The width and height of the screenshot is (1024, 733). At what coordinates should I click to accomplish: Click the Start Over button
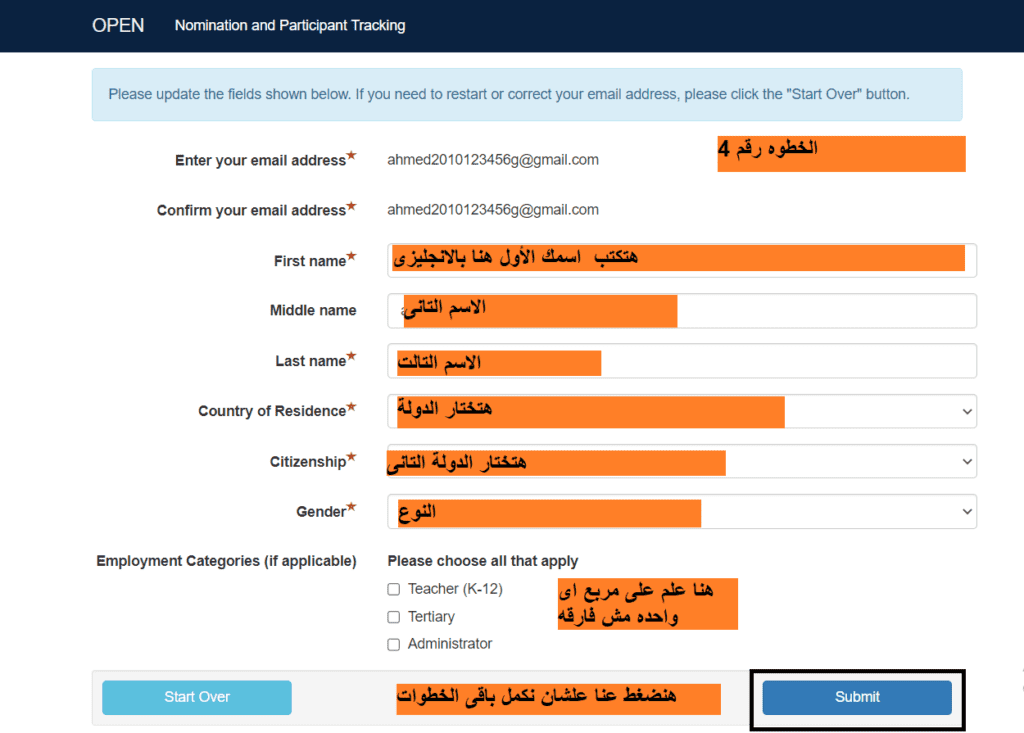tap(197, 697)
